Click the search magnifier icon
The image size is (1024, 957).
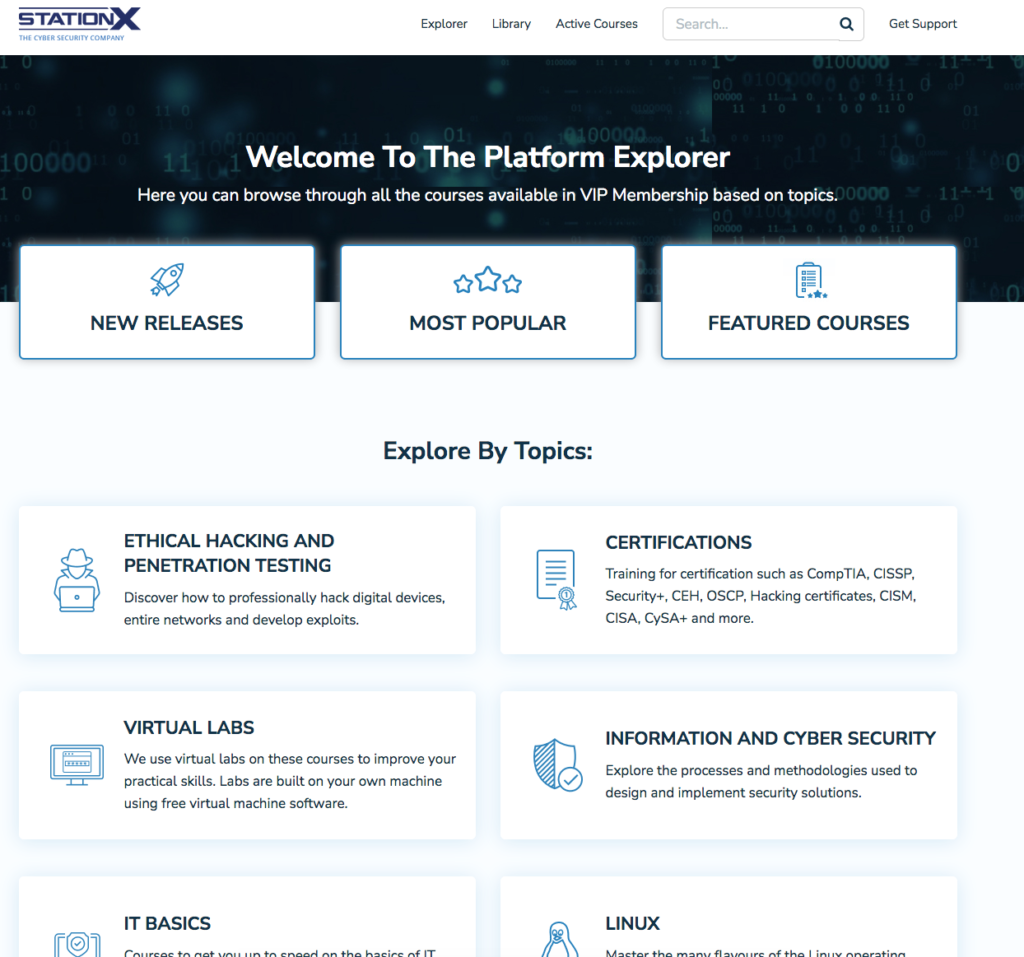click(x=846, y=24)
